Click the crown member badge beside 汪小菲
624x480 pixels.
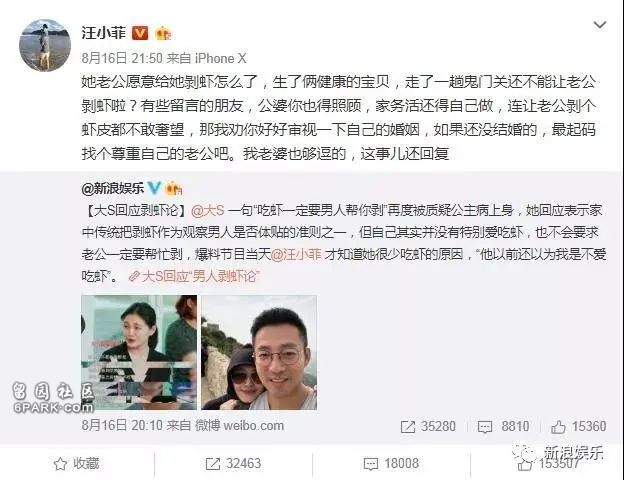click(163, 33)
